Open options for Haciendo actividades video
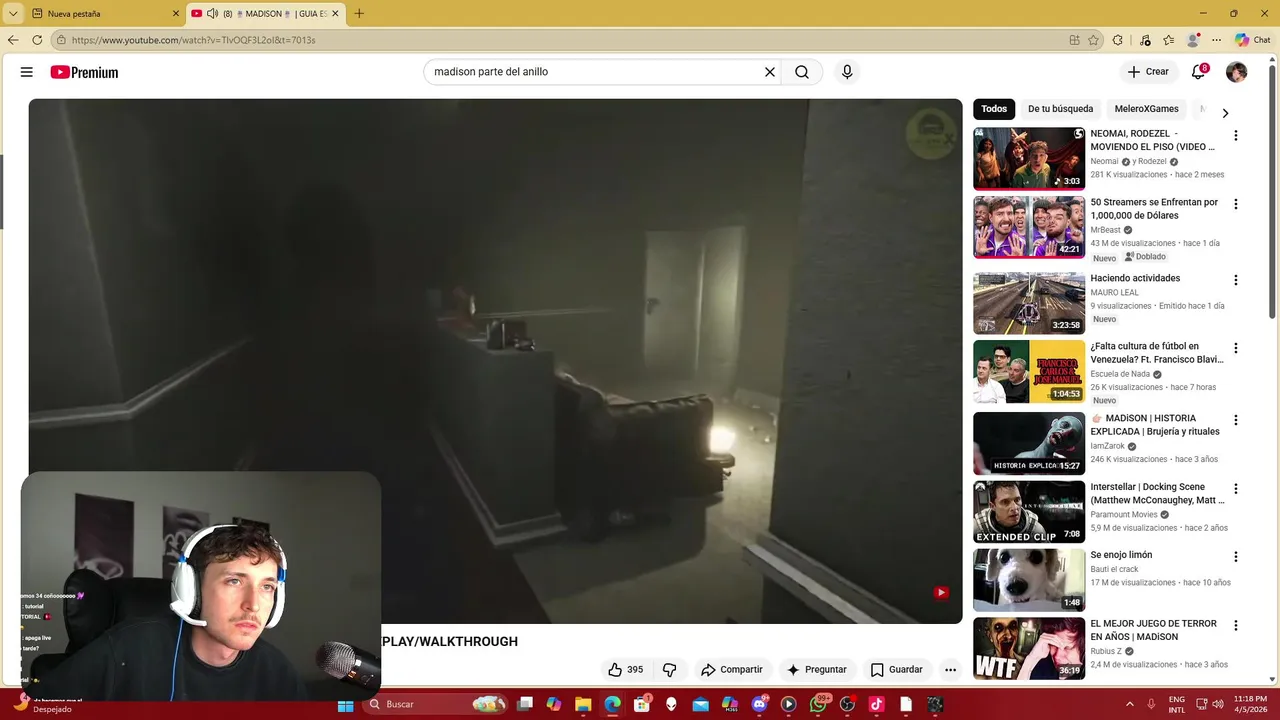Screen dimensions: 1280x720 tap(1235, 280)
